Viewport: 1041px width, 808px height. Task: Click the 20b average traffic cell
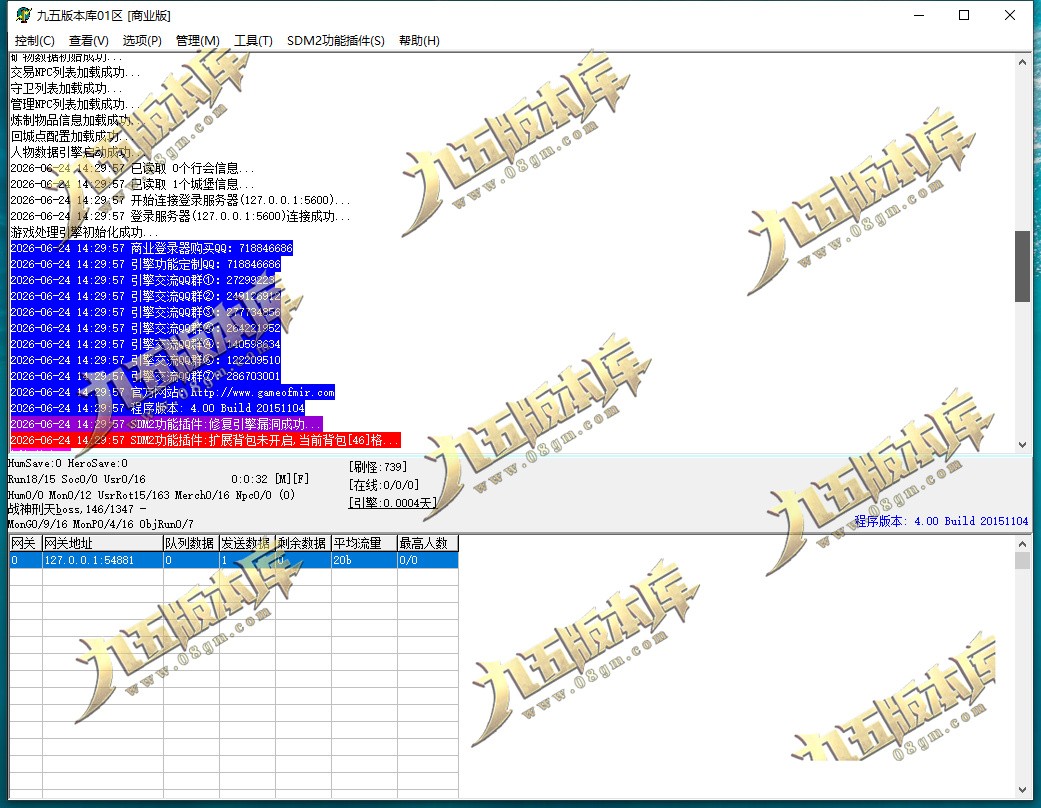(364, 560)
